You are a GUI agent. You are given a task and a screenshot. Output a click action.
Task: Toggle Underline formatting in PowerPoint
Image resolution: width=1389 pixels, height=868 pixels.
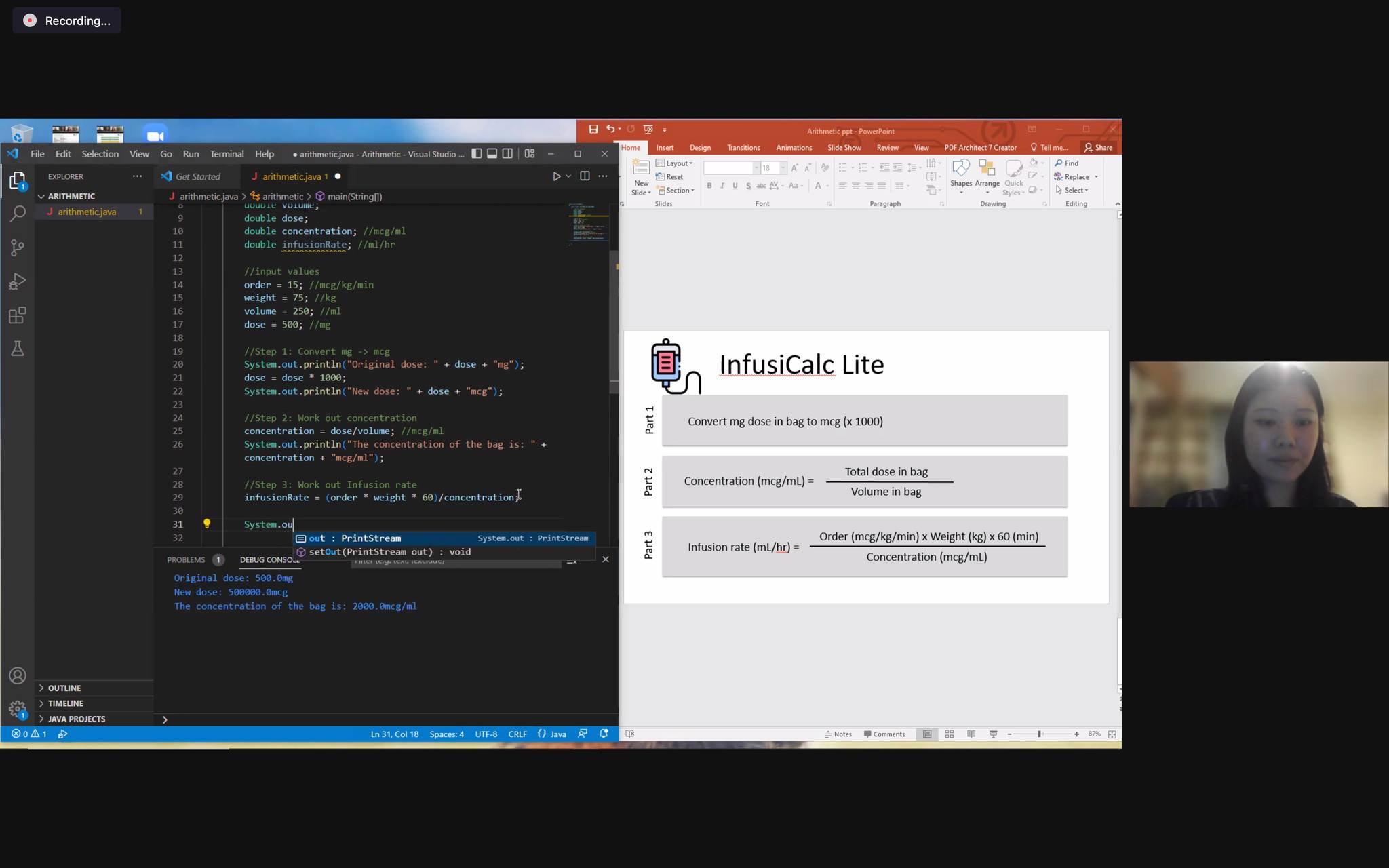735,186
